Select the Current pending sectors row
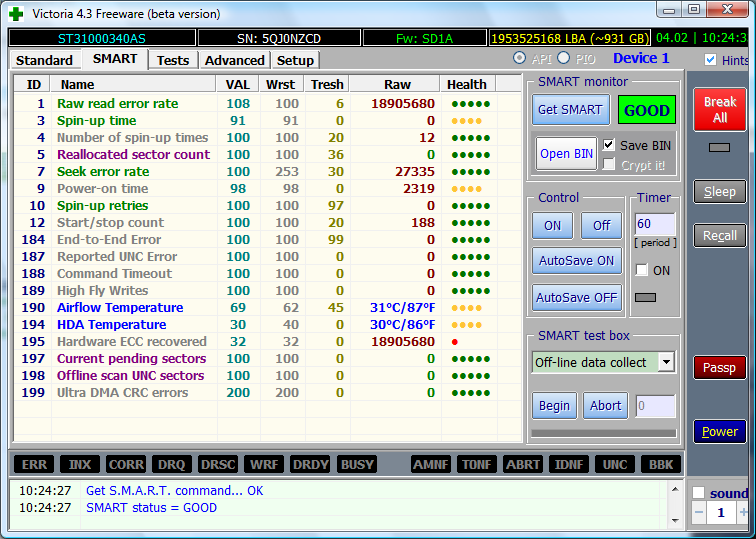 268,359
